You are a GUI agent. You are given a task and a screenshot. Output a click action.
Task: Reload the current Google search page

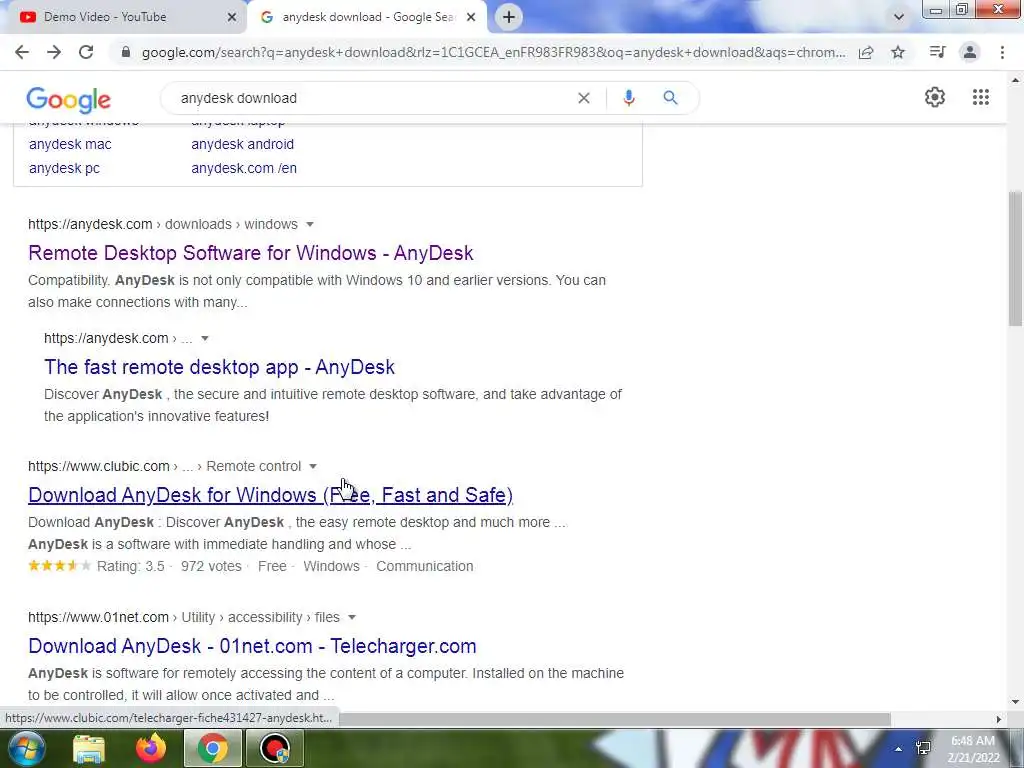86,52
